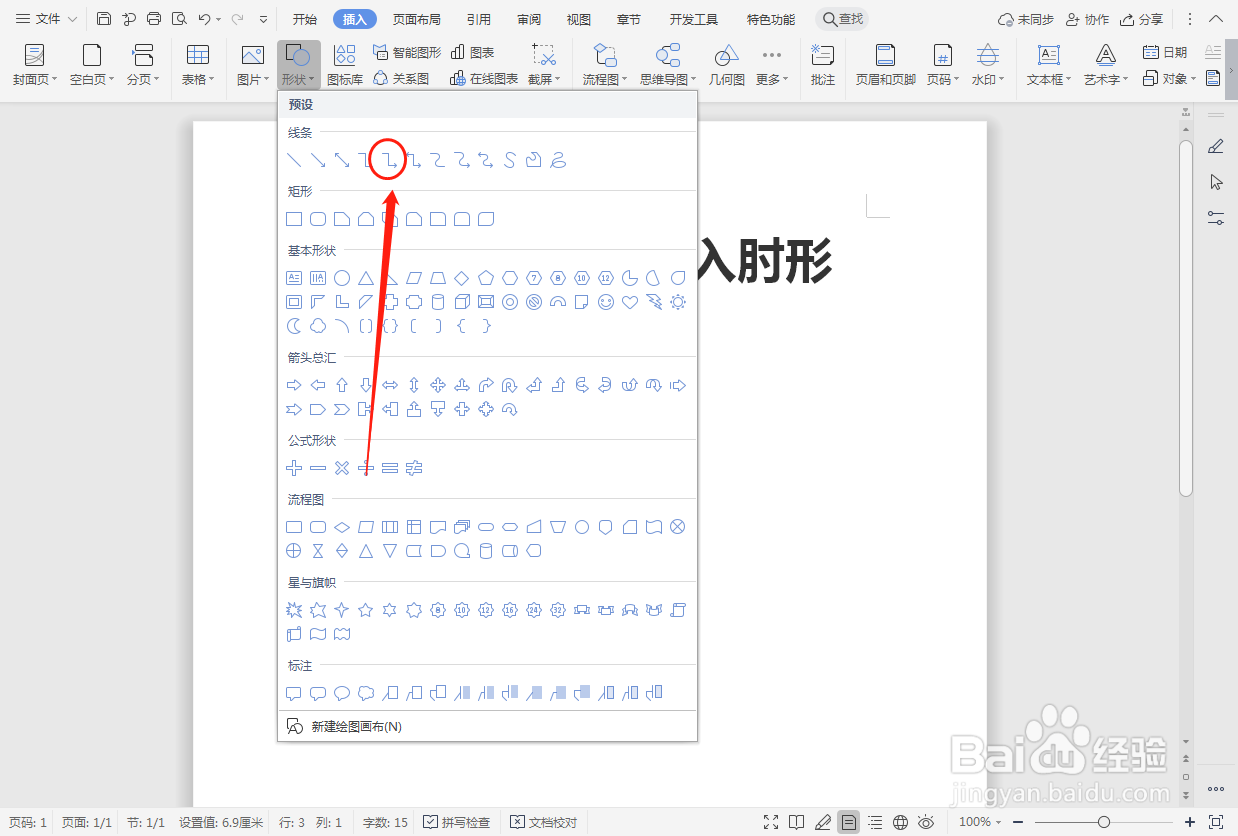Image resolution: width=1238 pixels, height=836 pixels.
Task: Expand the 图片 dropdown
Action: click(253, 79)
